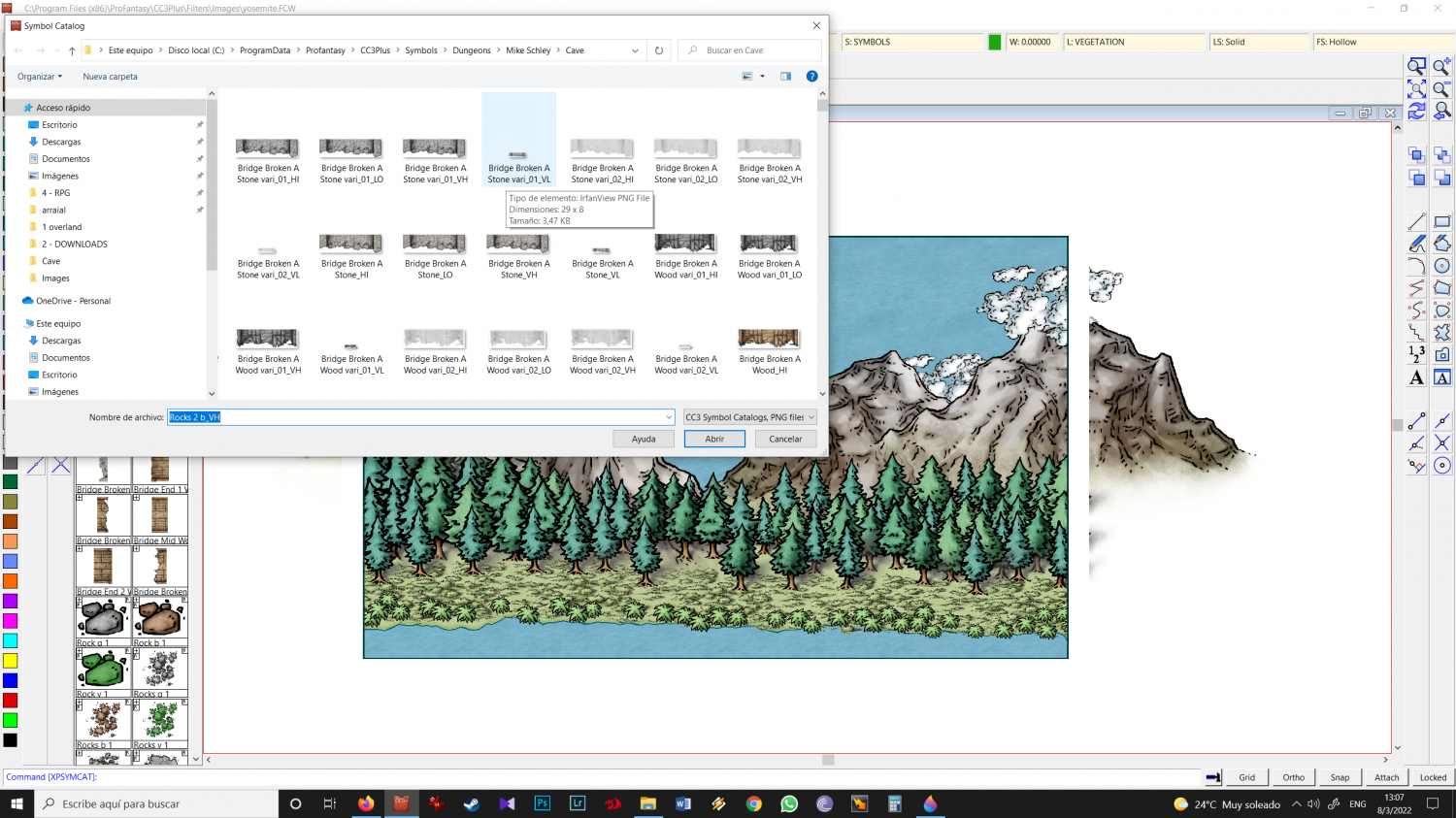Toggle the Locked button
The height and width of the screenshot is (818, 1456).
click(1434, 777)
